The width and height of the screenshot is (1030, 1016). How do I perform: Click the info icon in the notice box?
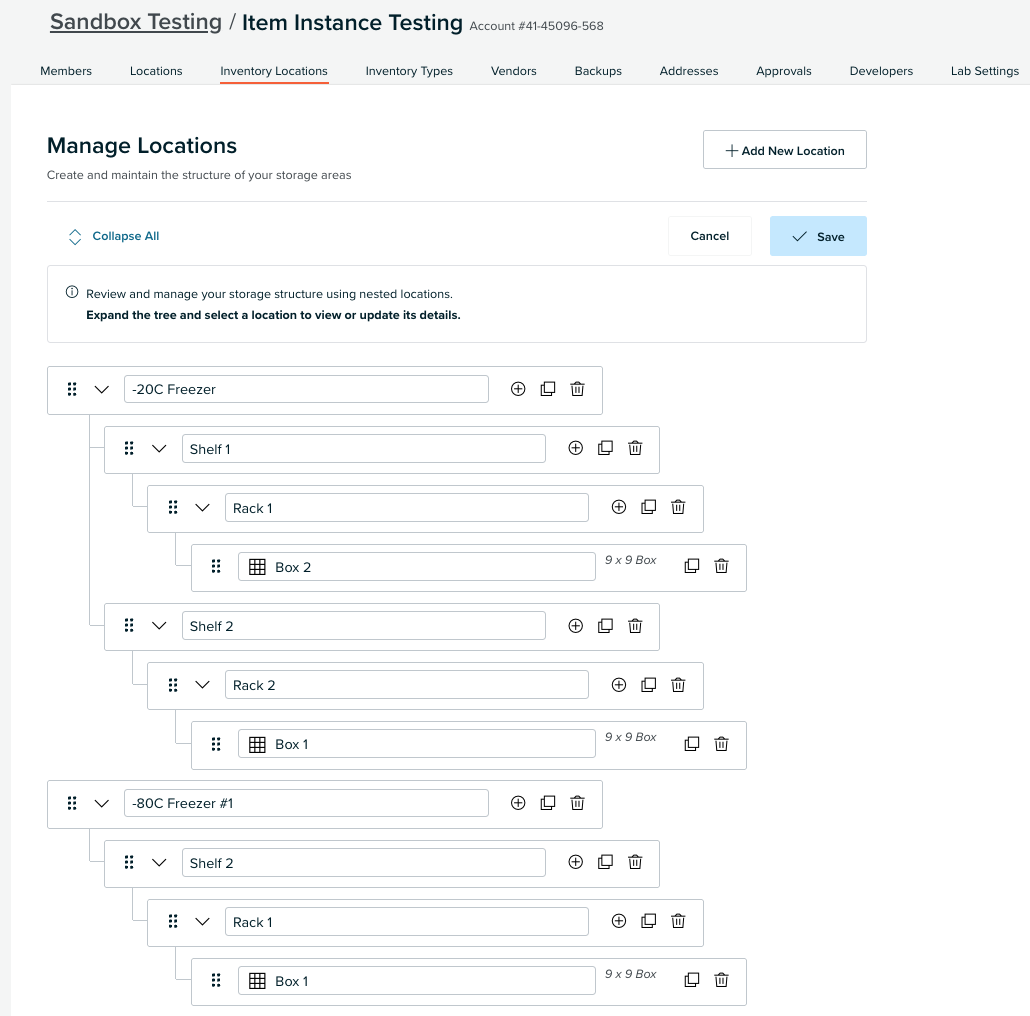tap(72, 293)
